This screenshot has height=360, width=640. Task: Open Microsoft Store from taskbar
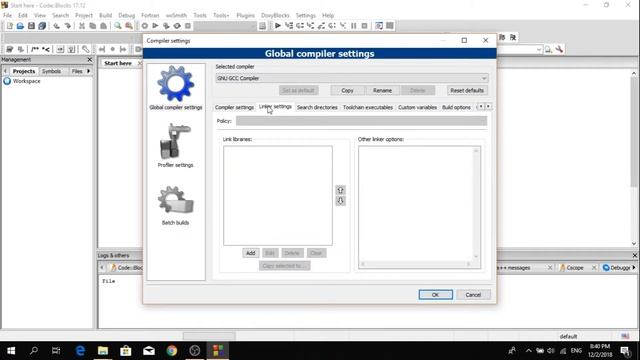(x=126, y=351)
